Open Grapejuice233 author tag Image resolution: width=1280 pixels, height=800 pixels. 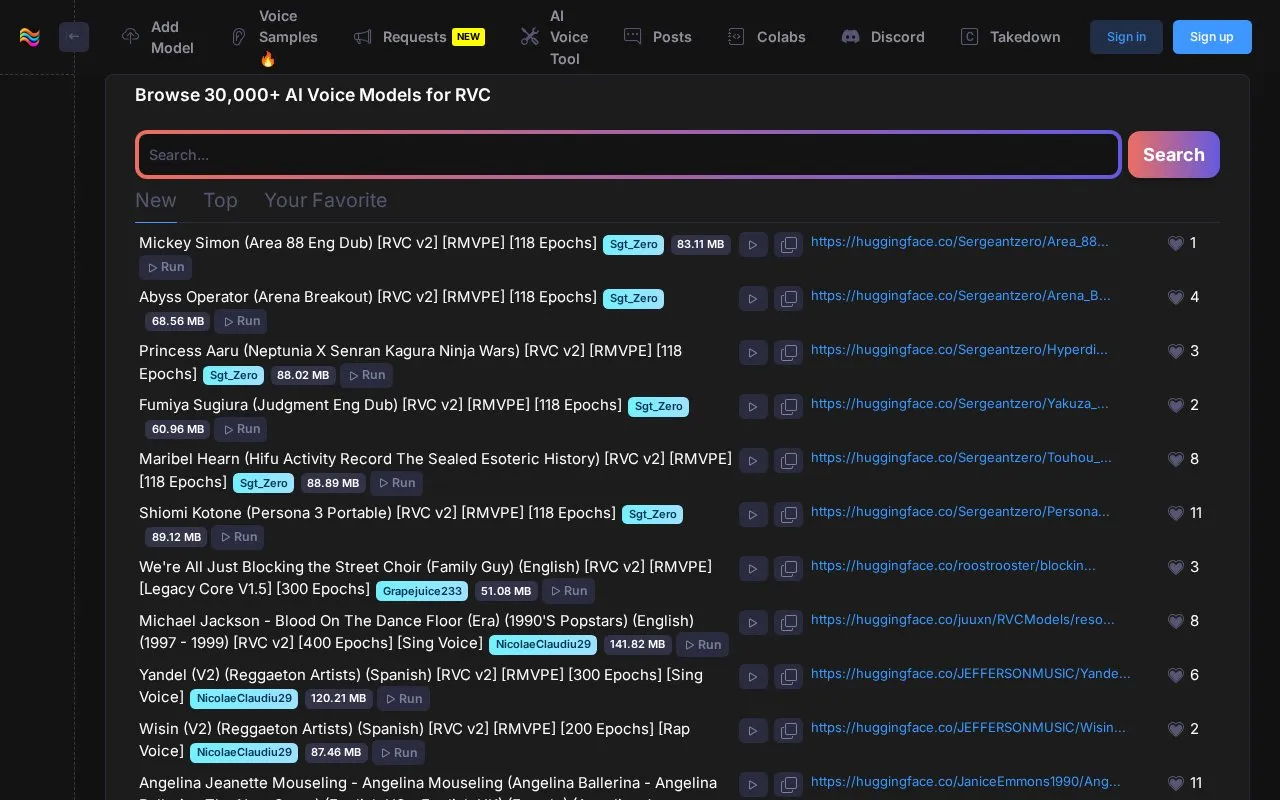(422, 591)
